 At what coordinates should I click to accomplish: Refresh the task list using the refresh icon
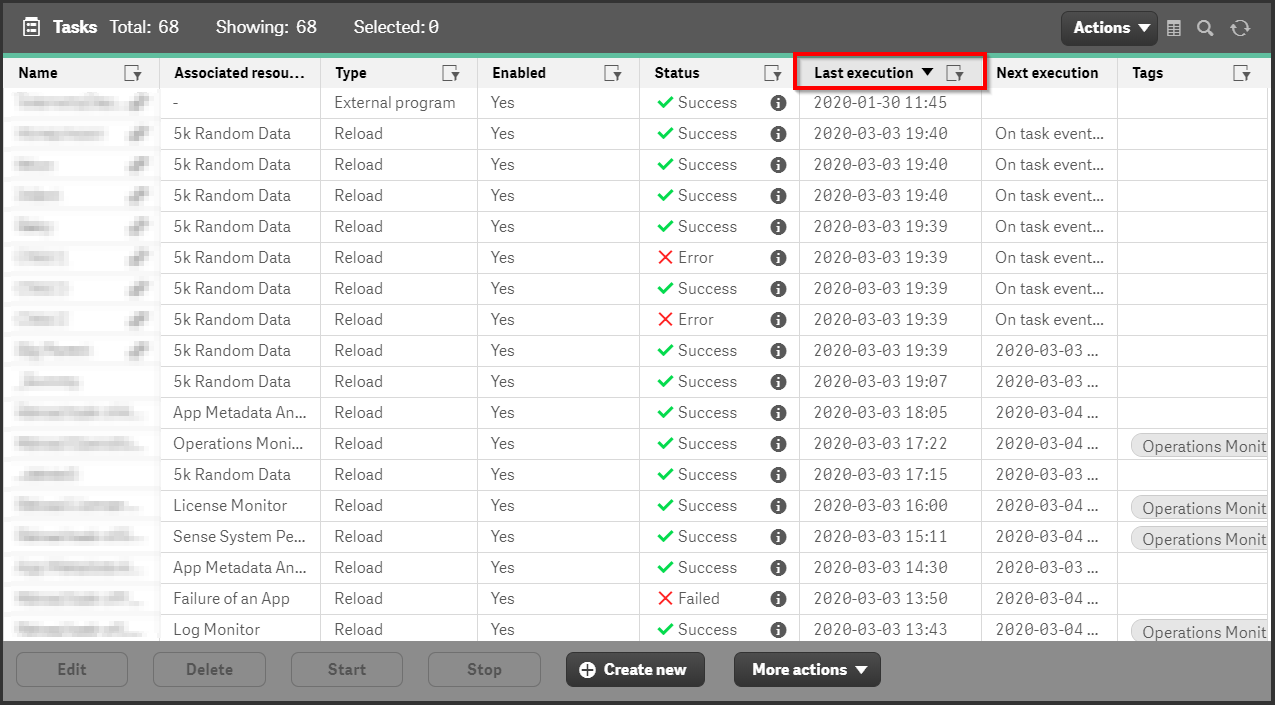pyautogui.click(x=1240, y=29)
